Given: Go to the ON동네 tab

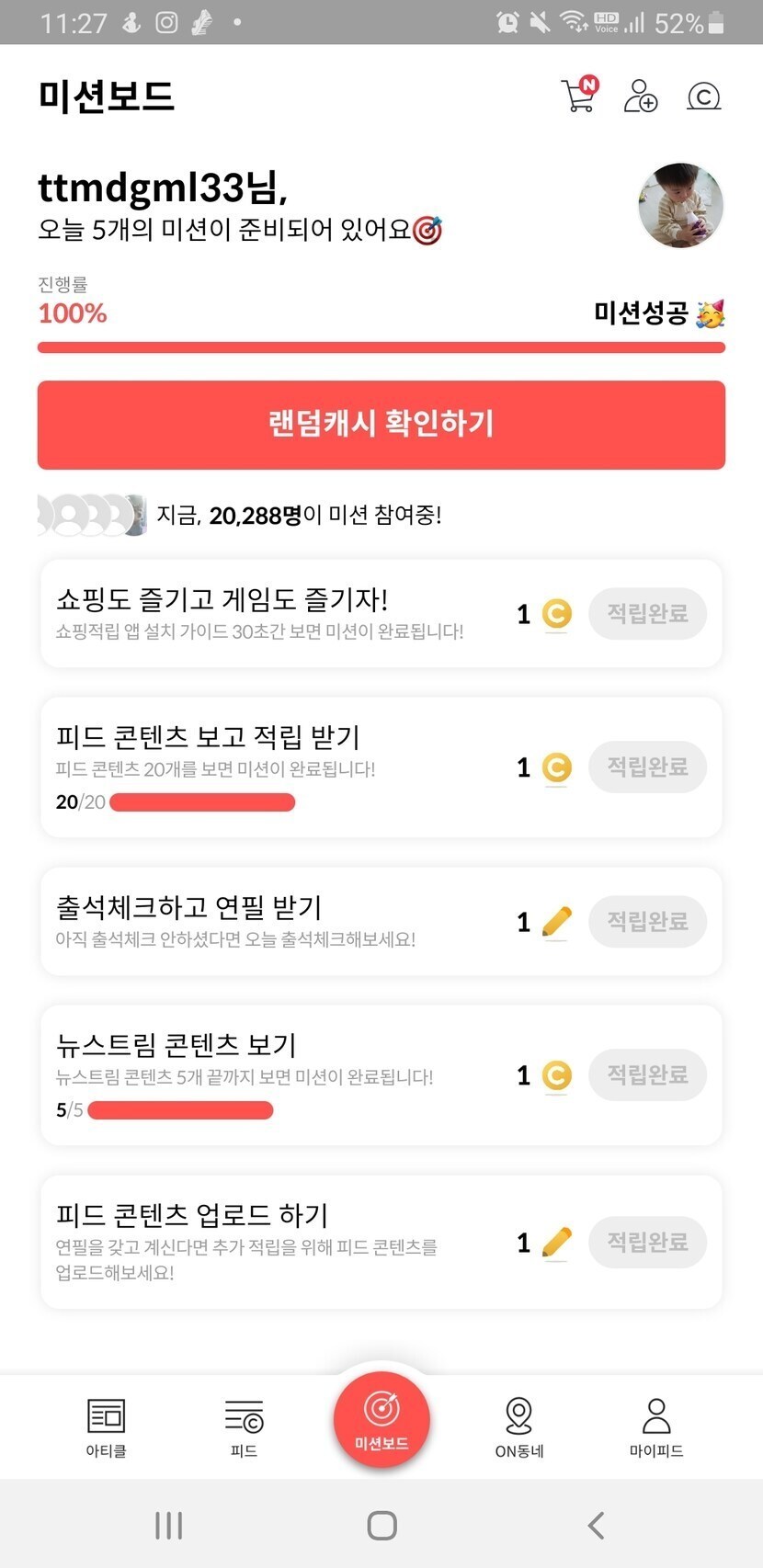Looking at the screenshot, I should 519,1427.
